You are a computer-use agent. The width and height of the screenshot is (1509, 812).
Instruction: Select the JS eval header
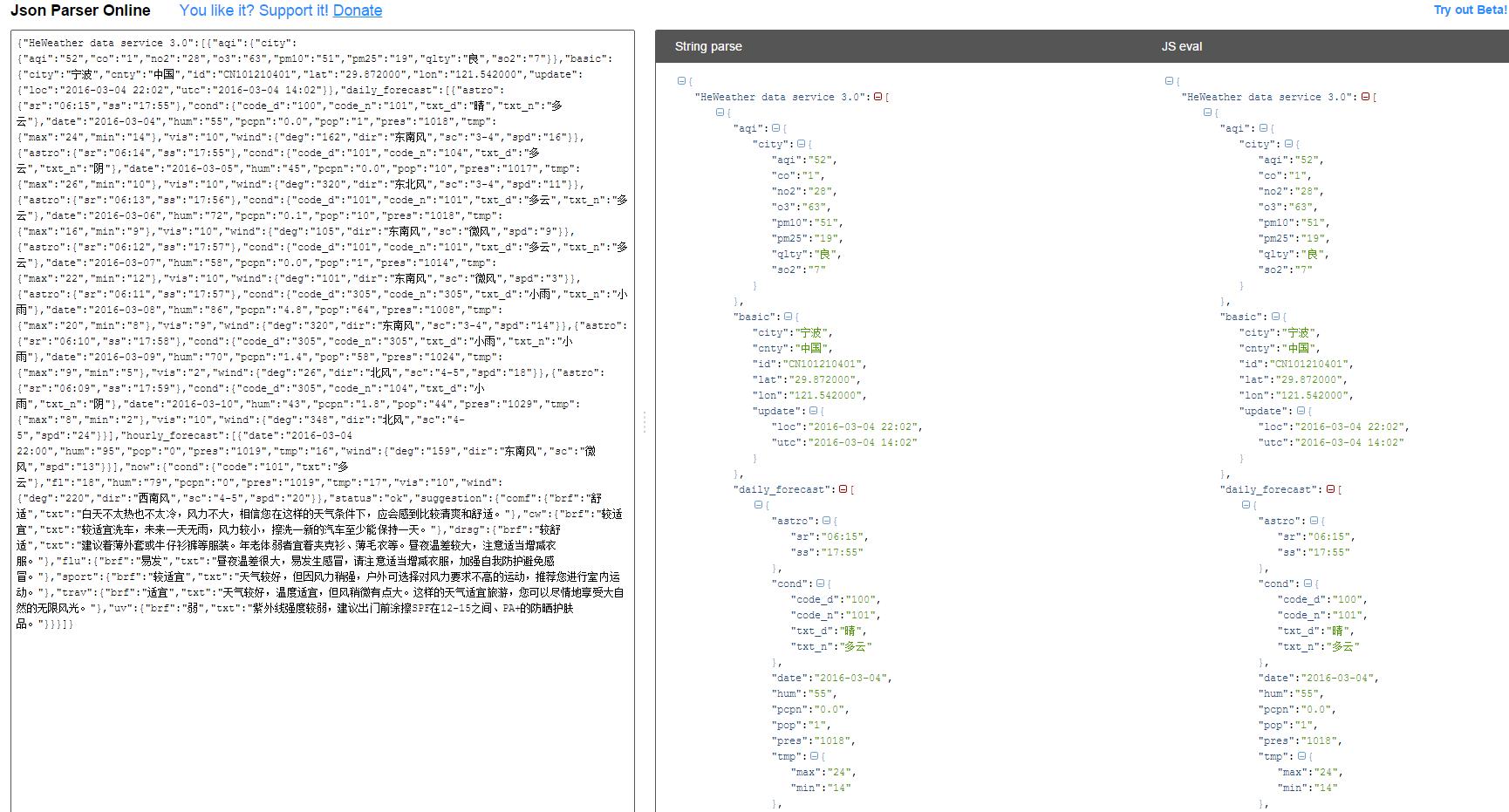[1181, 46]
